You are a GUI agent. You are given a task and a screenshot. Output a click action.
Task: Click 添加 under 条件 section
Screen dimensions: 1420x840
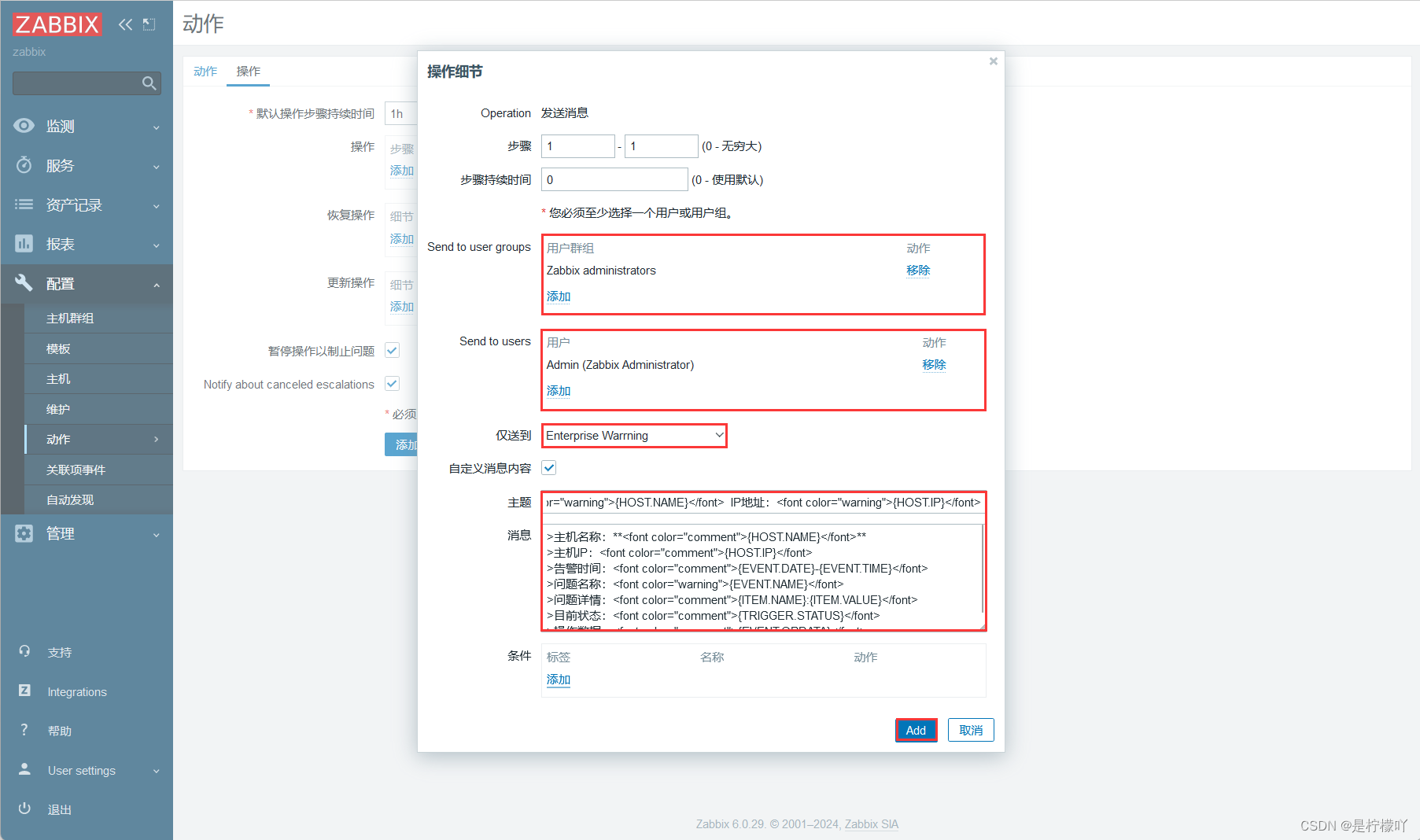pos(559,679)
